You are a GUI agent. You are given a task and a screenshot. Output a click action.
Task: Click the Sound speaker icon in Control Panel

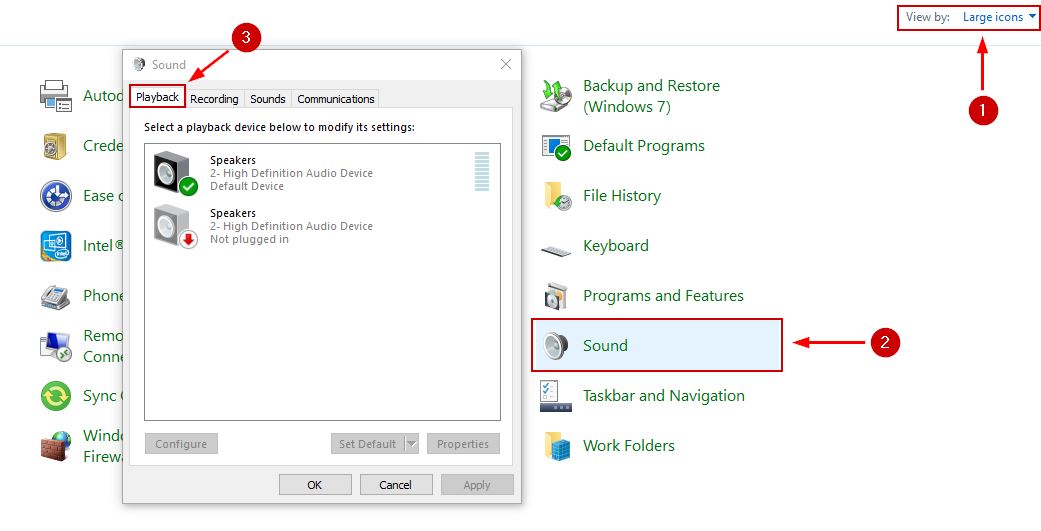pos(556,346)
